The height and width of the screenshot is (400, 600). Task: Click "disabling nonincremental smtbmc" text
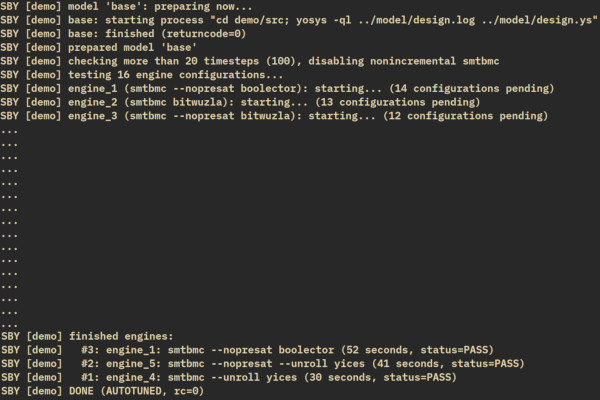pos(404,61)
